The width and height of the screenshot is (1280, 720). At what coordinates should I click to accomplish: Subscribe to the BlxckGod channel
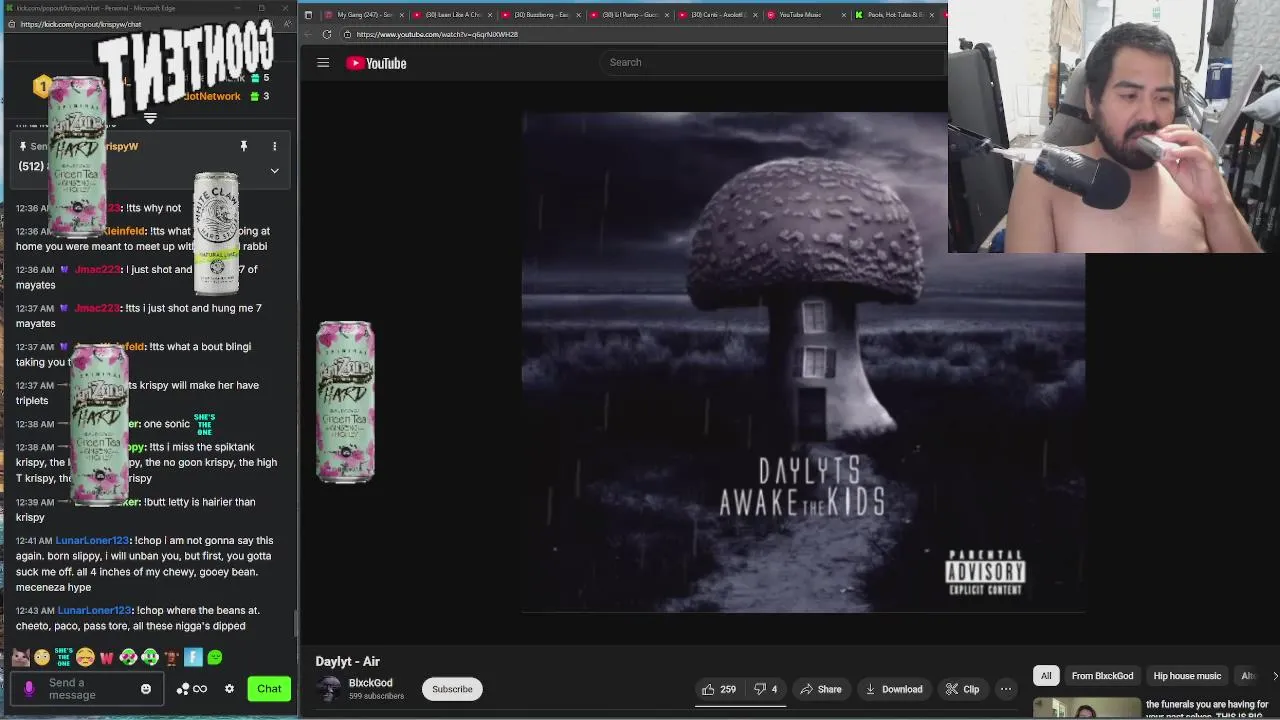pos(452,689)
